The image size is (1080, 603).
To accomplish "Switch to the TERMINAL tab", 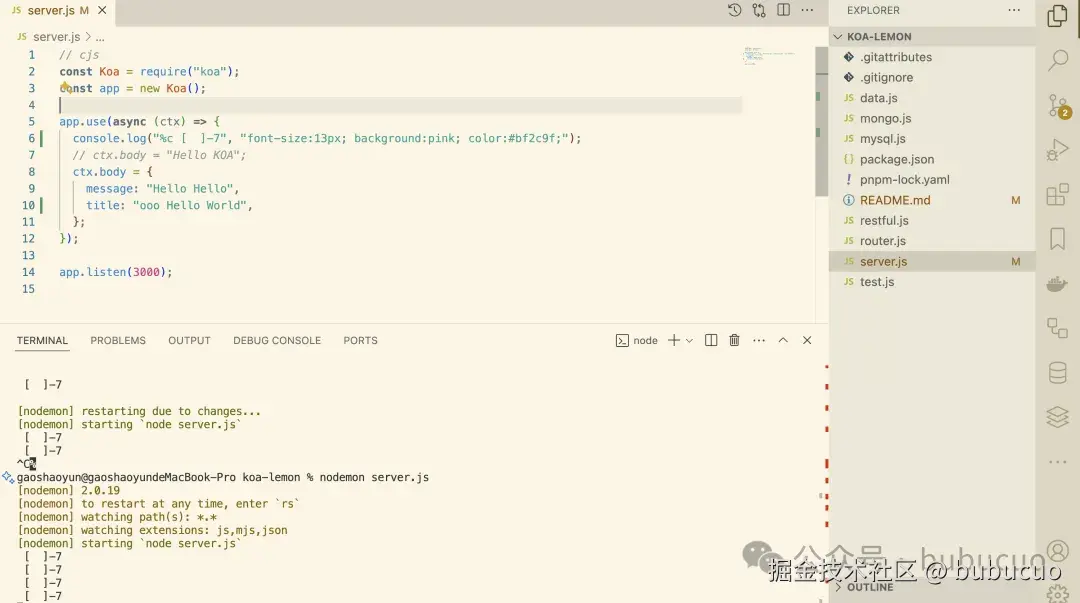I will (x=42, y=340).
